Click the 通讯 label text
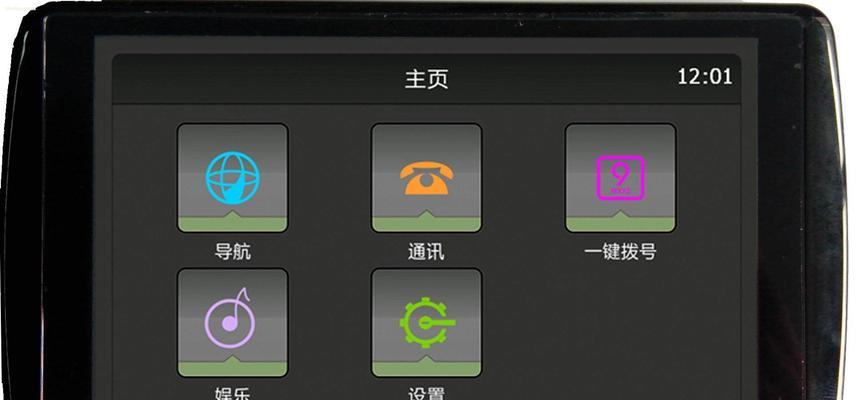The height and width of the screenshot is (400, 857). 426,252
